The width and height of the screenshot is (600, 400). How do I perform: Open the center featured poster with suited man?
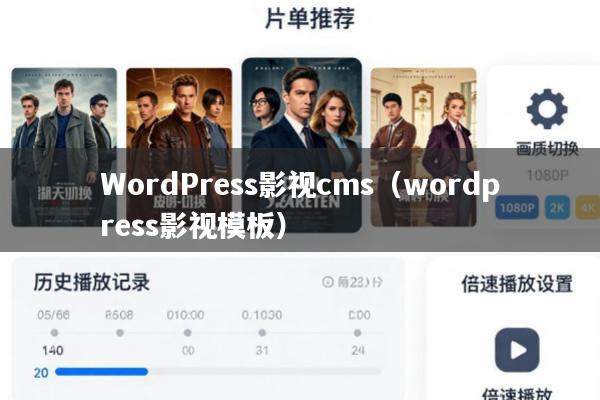point(302,145)
